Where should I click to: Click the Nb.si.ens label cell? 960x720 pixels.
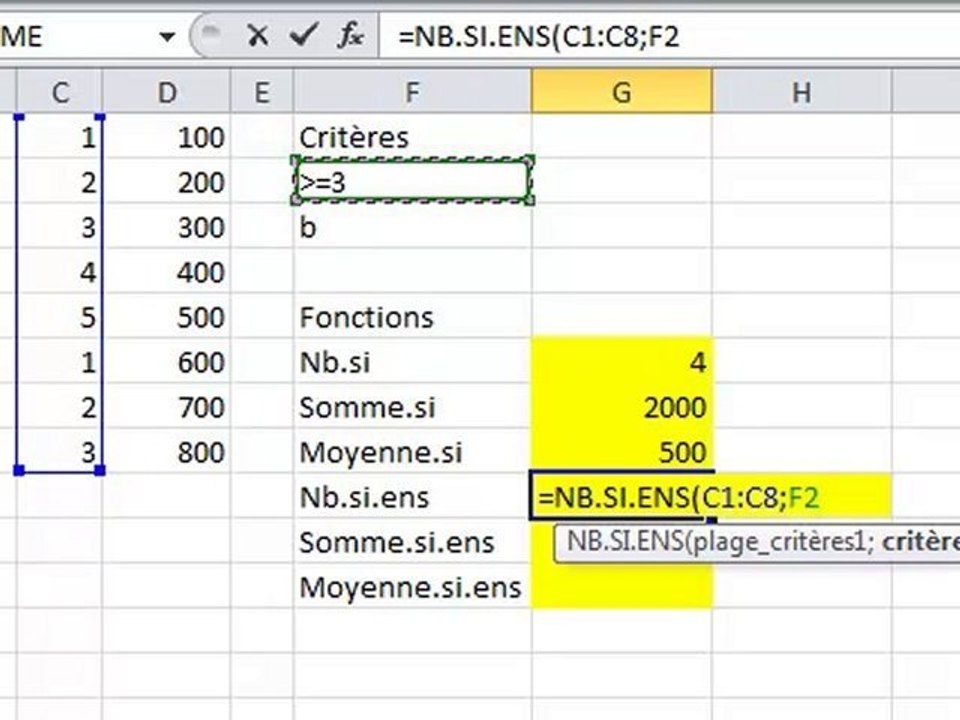413,497
